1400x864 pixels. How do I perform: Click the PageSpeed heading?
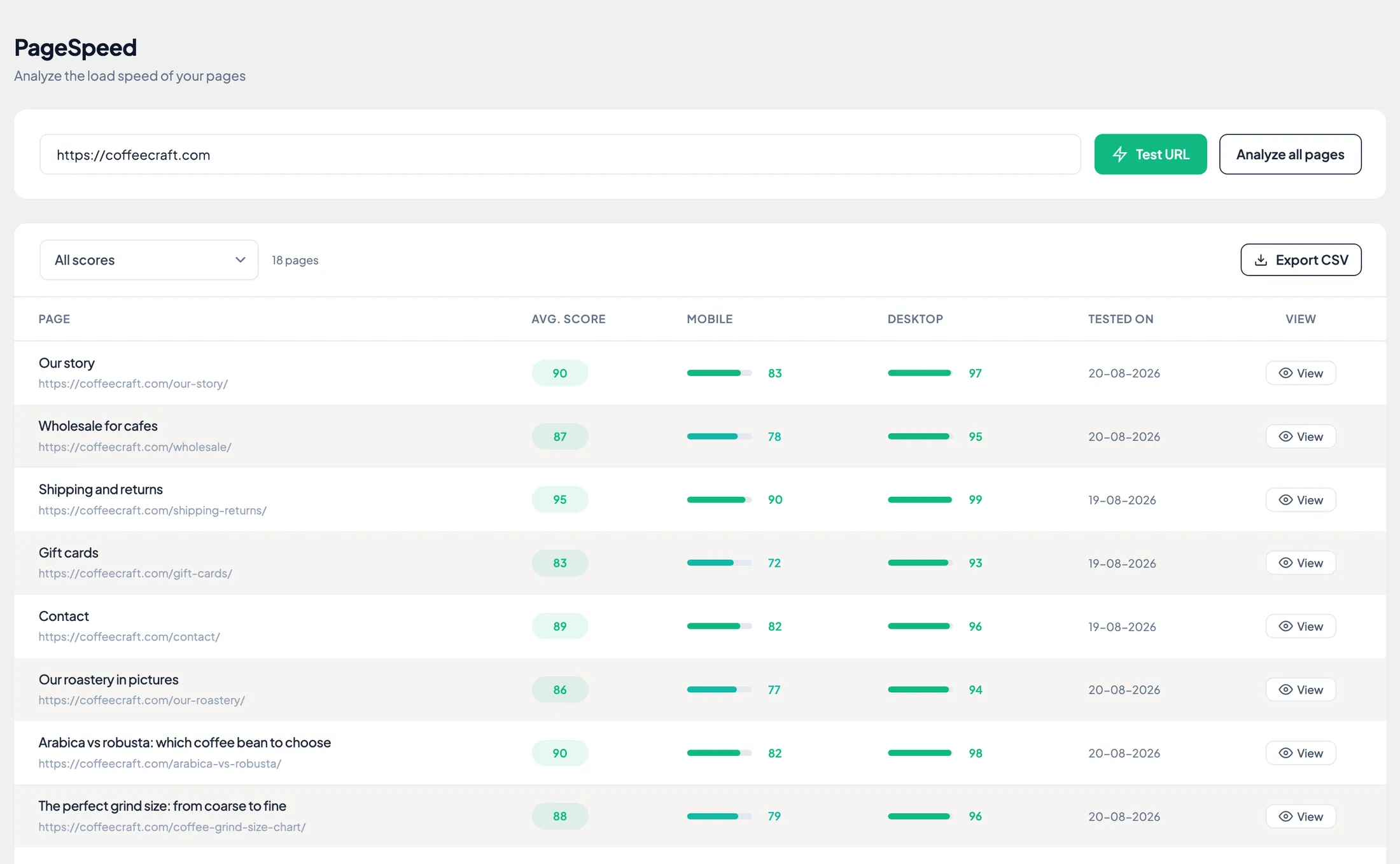coord(76,48)
